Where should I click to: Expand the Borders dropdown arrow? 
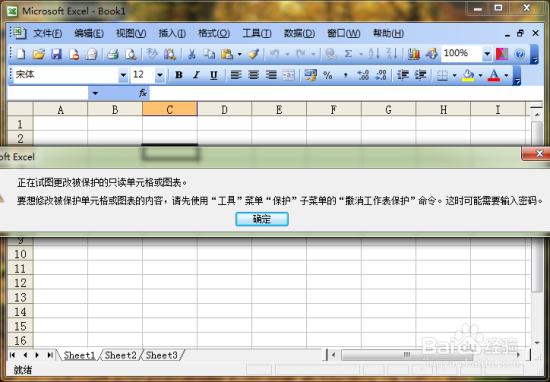click(x=455, y=75)
